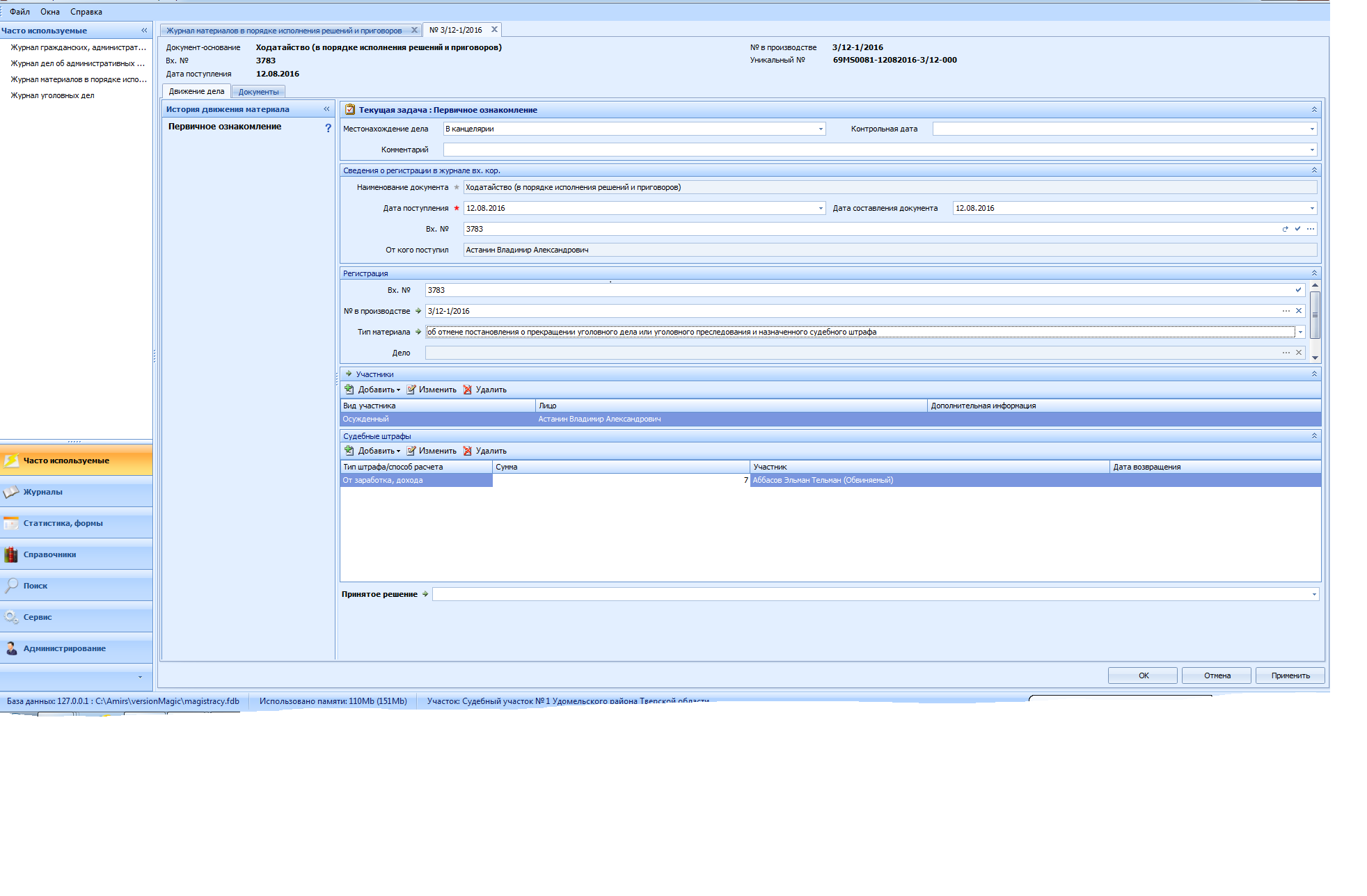
Task: Open Местонахождение дела dropdown
Action: click(x=821, y=129)
